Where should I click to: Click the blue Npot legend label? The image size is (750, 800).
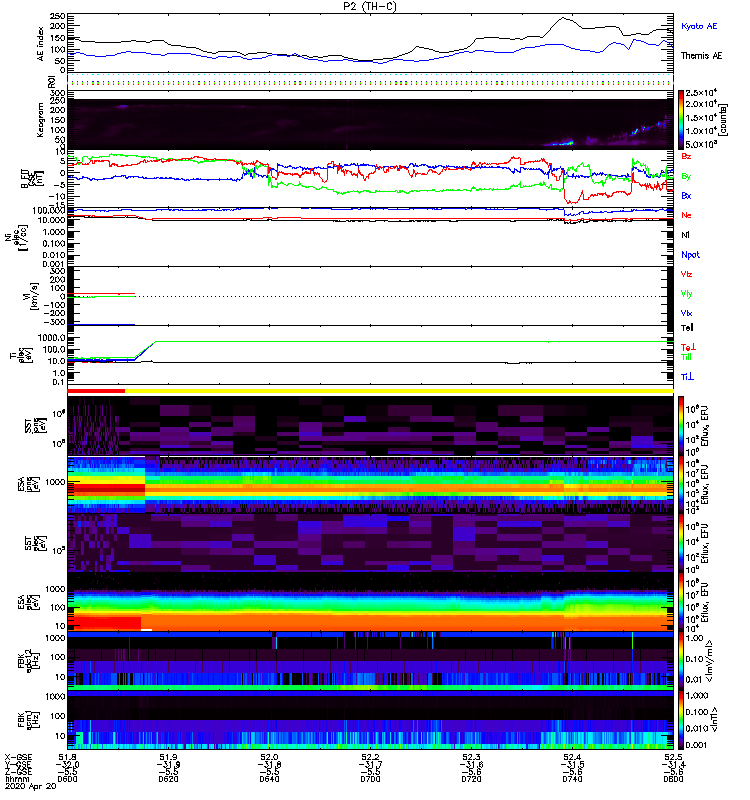point(690,255)
